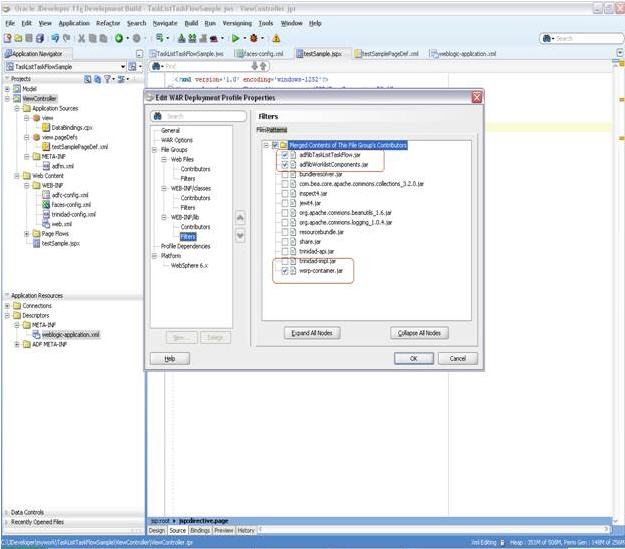Uncheck wsrp-container.jar checkbox
The image size is (625, 549).
pos(285,271)
